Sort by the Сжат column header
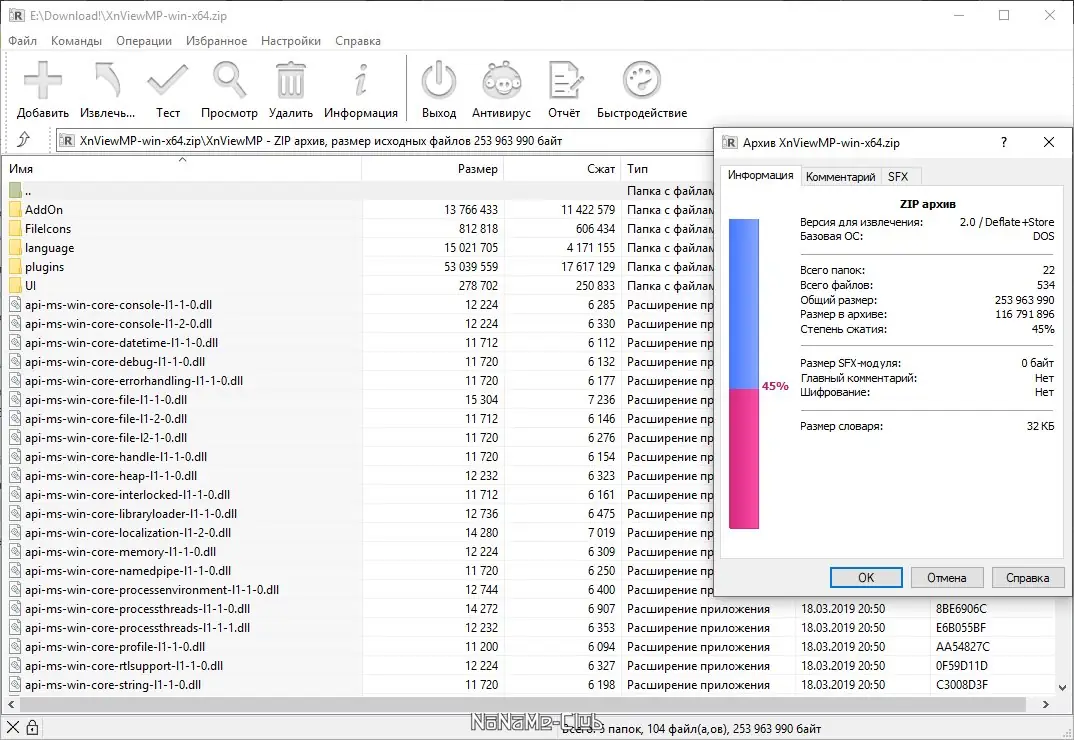The width and height of the screenshot is (1074, 740). 562,169
